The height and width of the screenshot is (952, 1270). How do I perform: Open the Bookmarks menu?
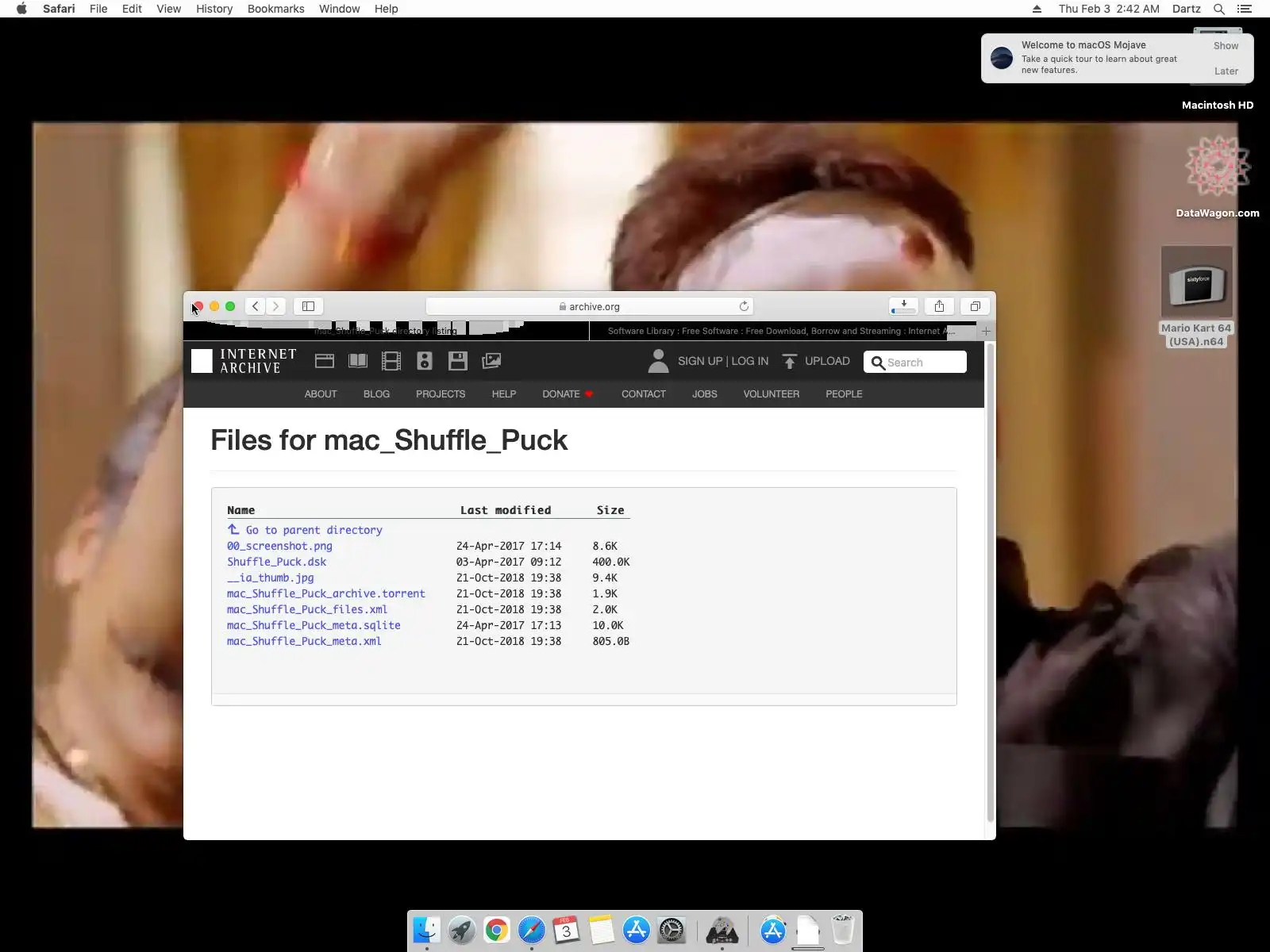click(x=275, y=9)
